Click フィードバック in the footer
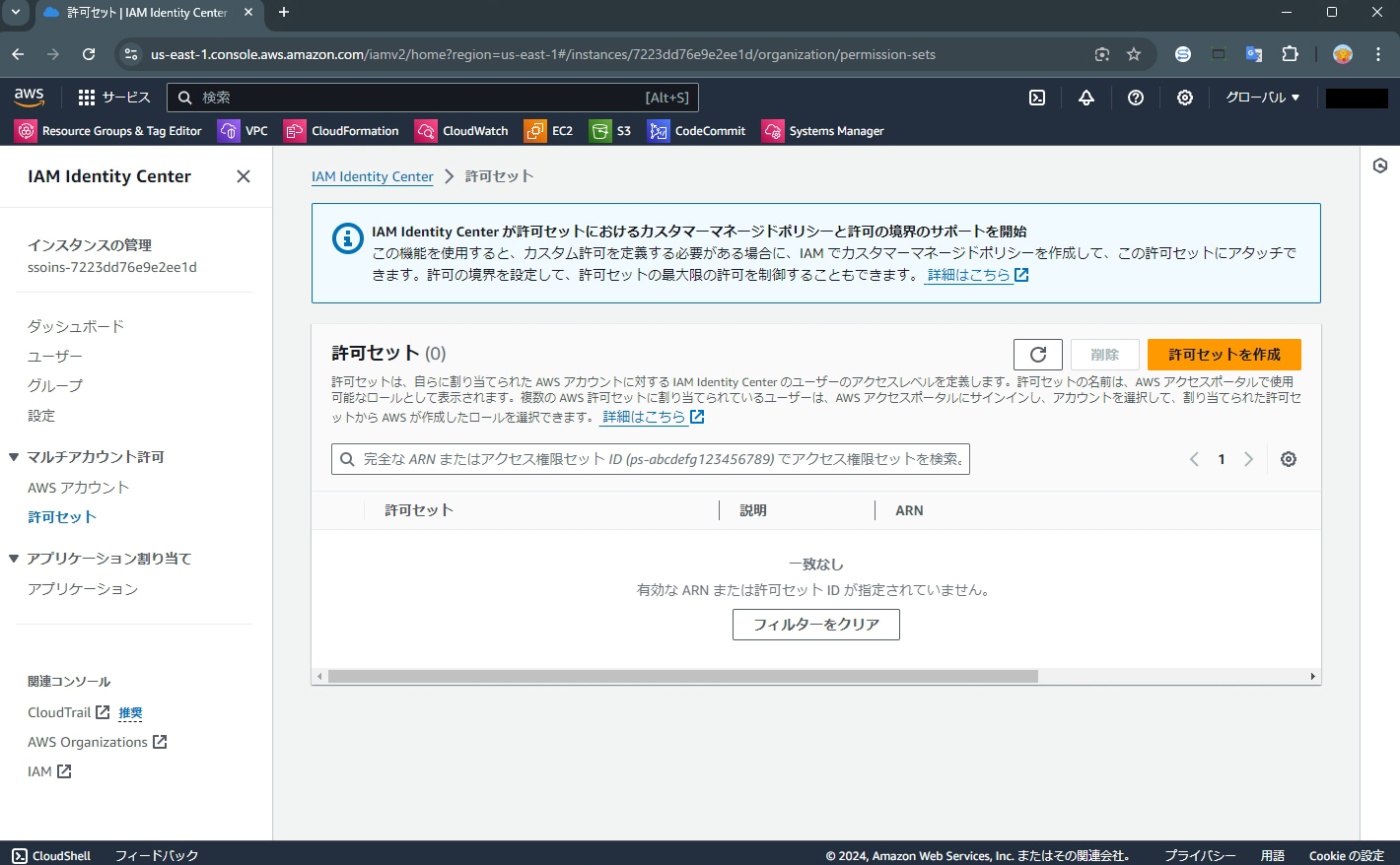 coord(157,855)
